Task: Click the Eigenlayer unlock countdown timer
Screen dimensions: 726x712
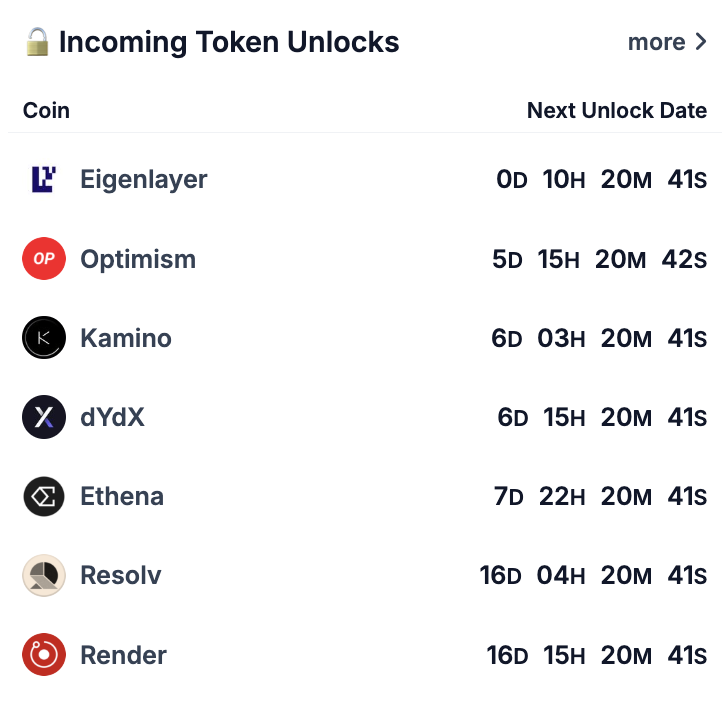Action: (601, 180)
